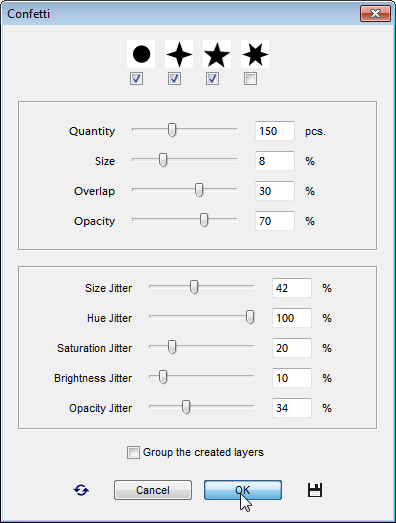This screenshot has width=396, height=523.
Task: Click the Opacity slider handle
Action: (204, 220)
